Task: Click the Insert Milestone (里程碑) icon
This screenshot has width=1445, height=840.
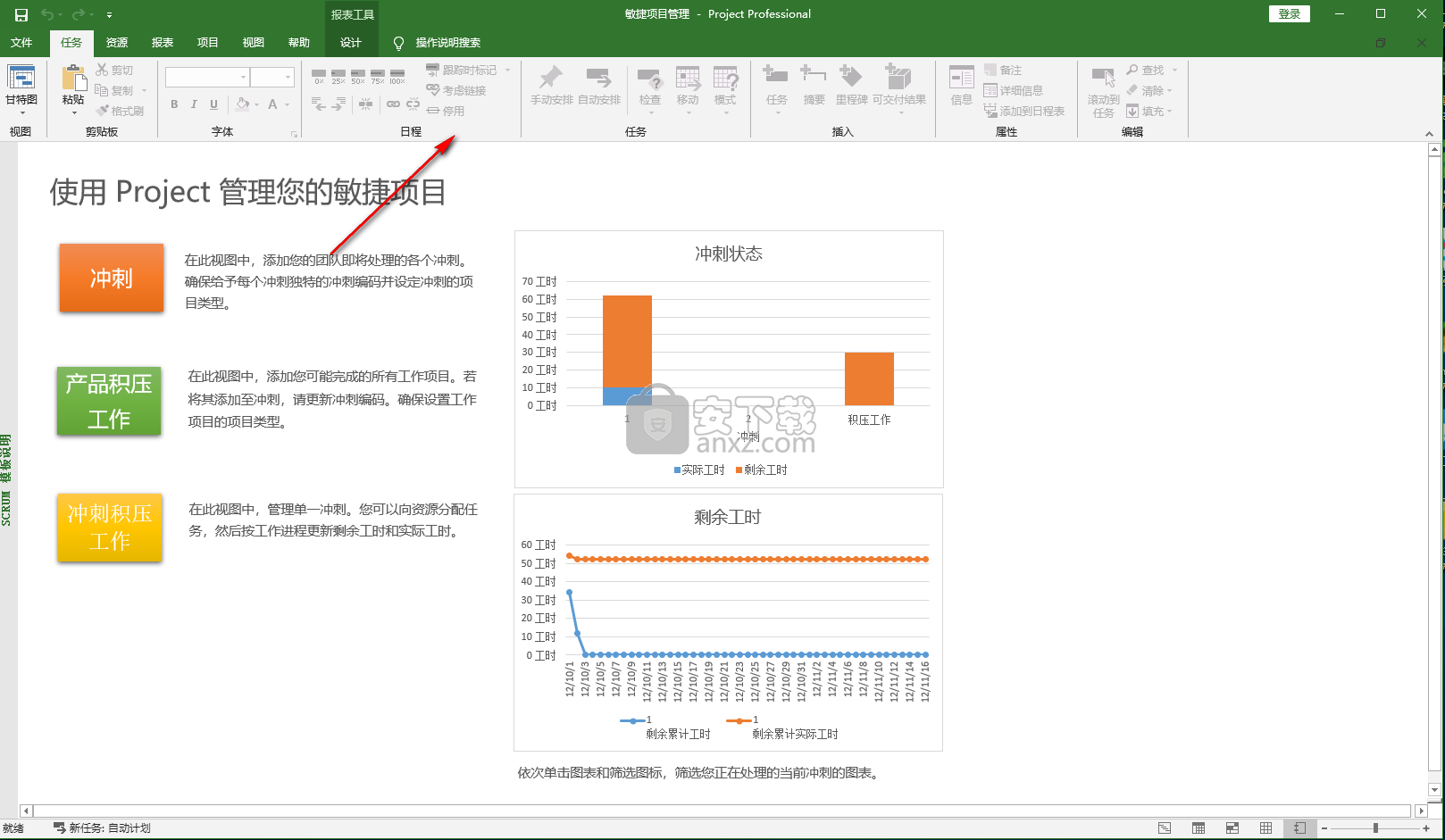Action: point(851,77)
